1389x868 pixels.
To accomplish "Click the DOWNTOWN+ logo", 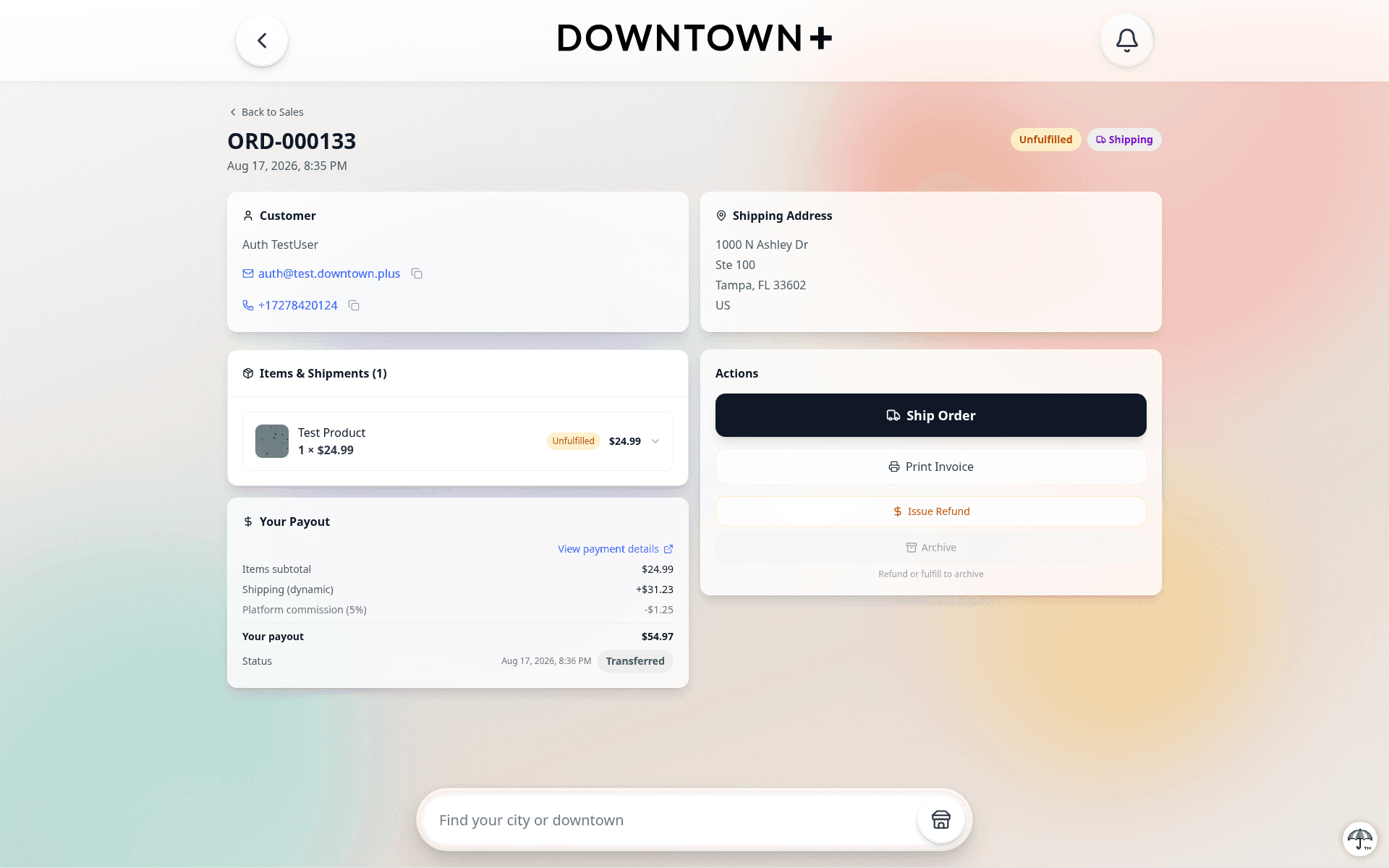I will (x=694, y=38).
